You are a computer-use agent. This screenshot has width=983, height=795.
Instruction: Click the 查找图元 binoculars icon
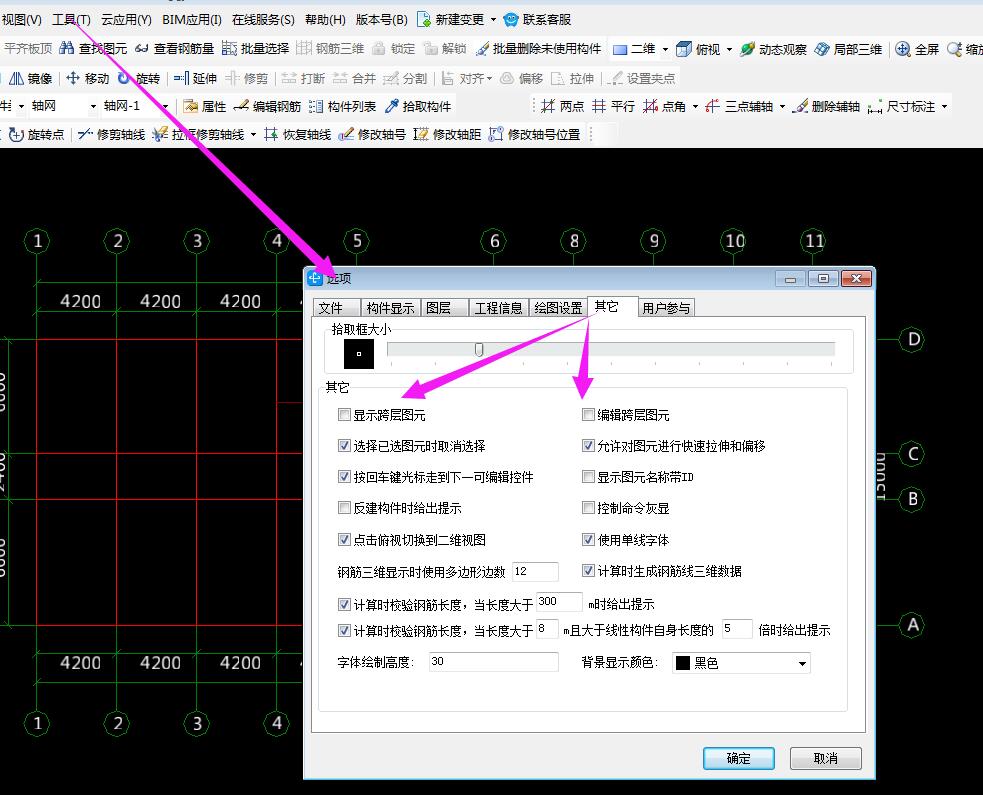click(66, 48)
